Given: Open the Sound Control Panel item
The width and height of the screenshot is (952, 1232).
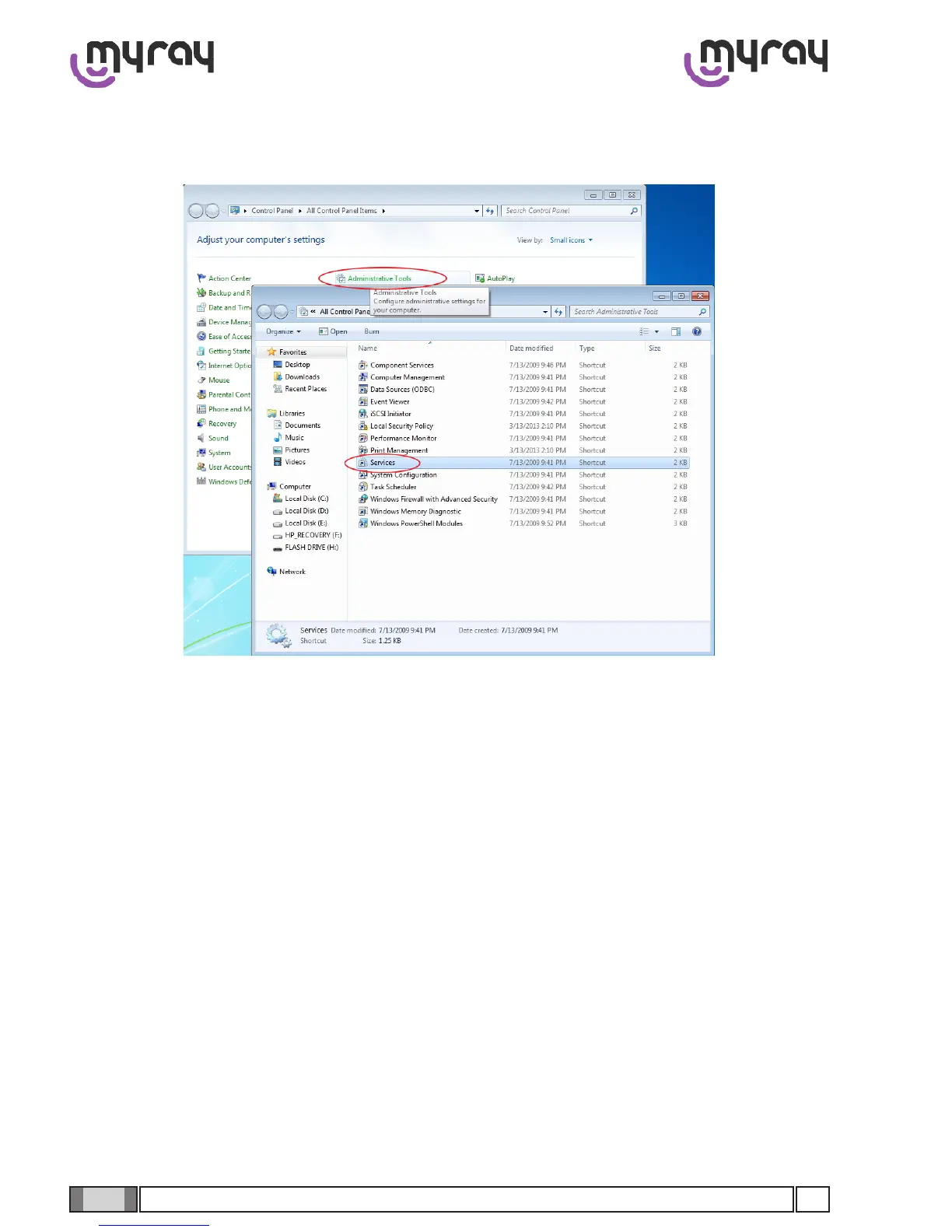Looking at the screenshot, I should pyautogui.click(x=213, y=439).
